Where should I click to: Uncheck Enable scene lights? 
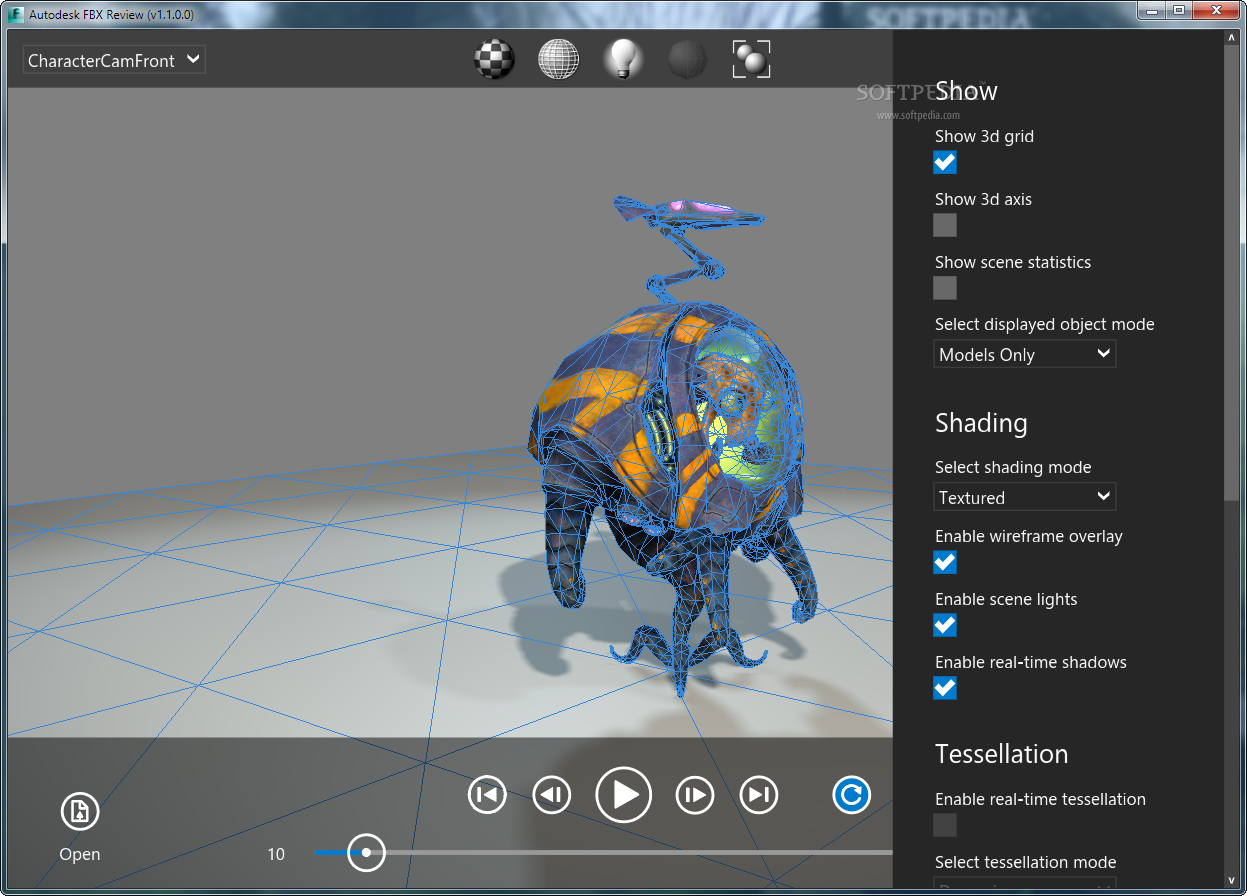point(945,625)
